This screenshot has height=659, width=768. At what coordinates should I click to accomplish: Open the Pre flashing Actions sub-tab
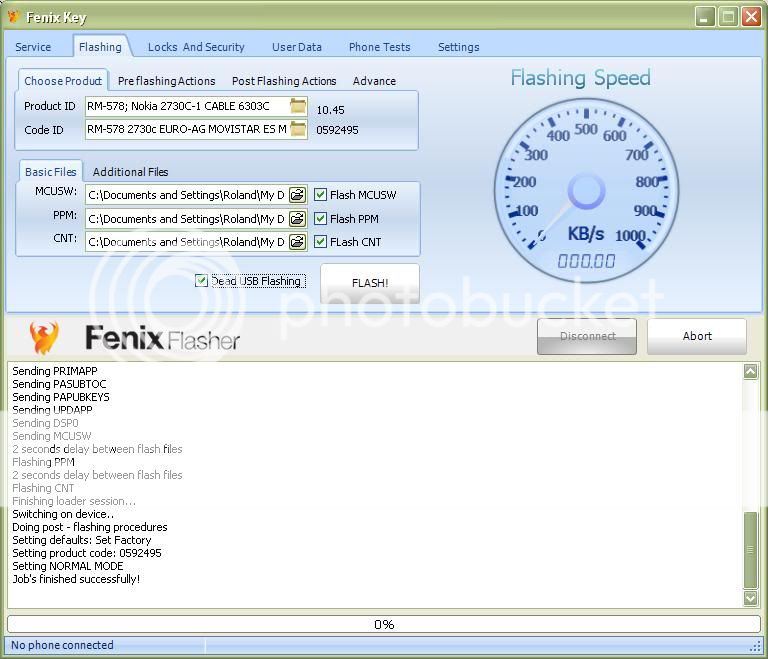click(167, 81)
